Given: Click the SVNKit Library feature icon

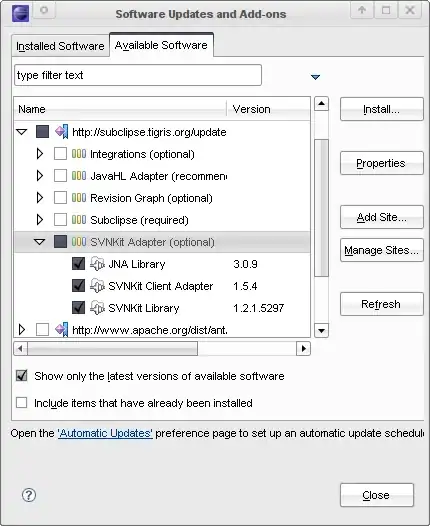Looking at the screenshot, I should pyautogui.click(x=97, y=308).
